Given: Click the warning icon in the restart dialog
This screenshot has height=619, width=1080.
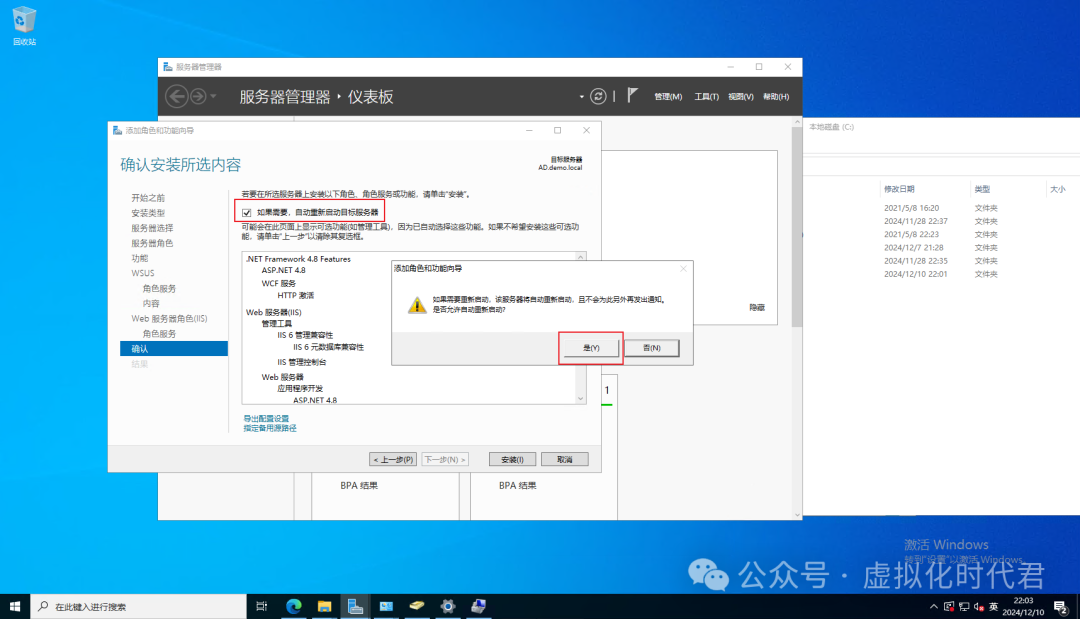Looking at the screenshot, I should coord(417,305).
